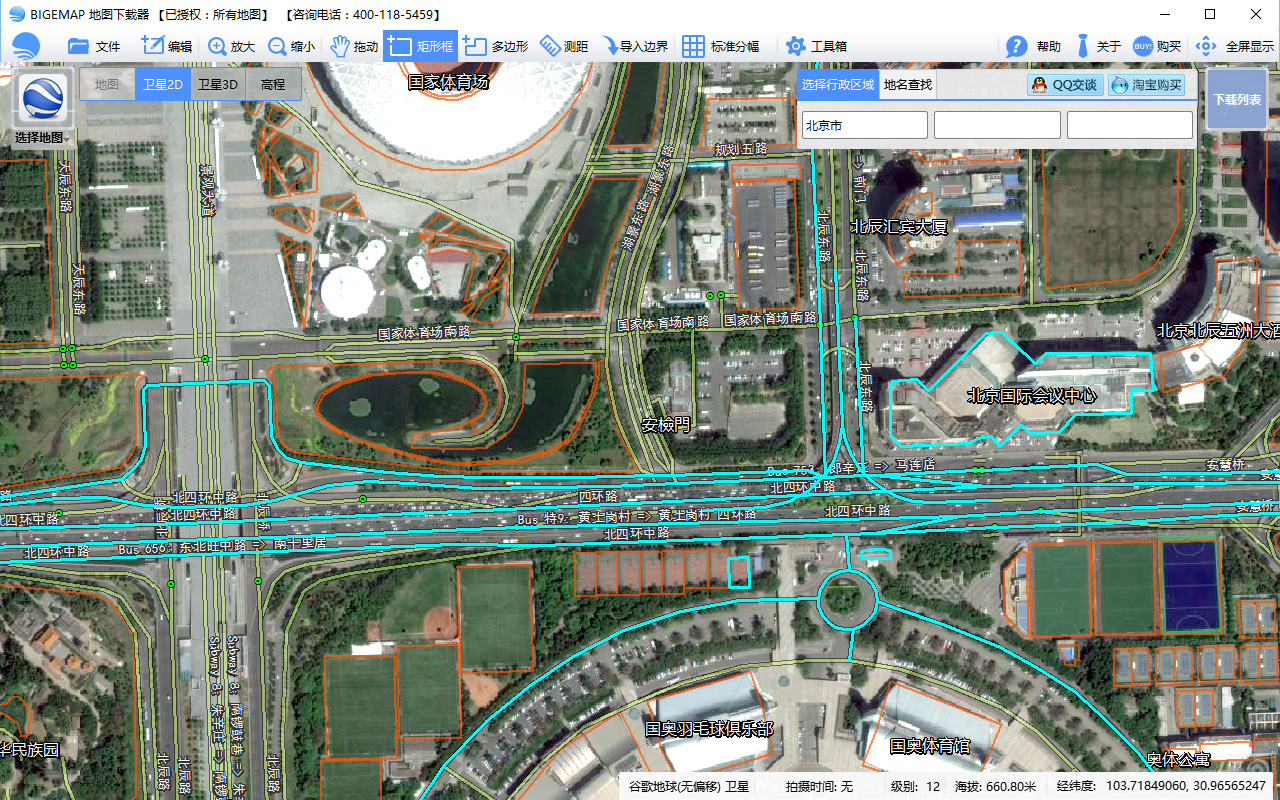Click the 华民族园 map label
The height and width of the screenshot is (800, 1280).
click(x=30, y=749)
